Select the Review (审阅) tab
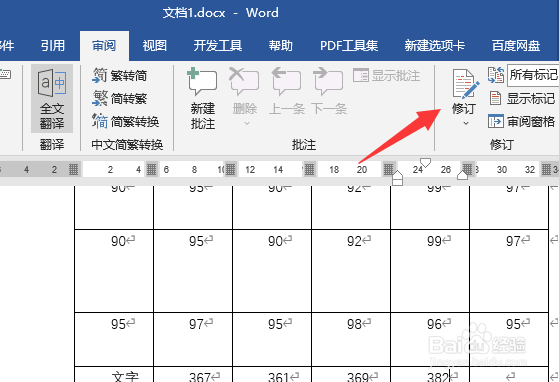The image size is (559, 382). (x=104, y=46)
